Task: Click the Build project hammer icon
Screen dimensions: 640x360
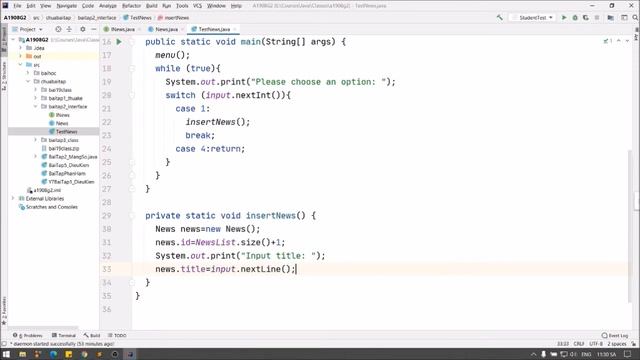Action: click(500, 18)
